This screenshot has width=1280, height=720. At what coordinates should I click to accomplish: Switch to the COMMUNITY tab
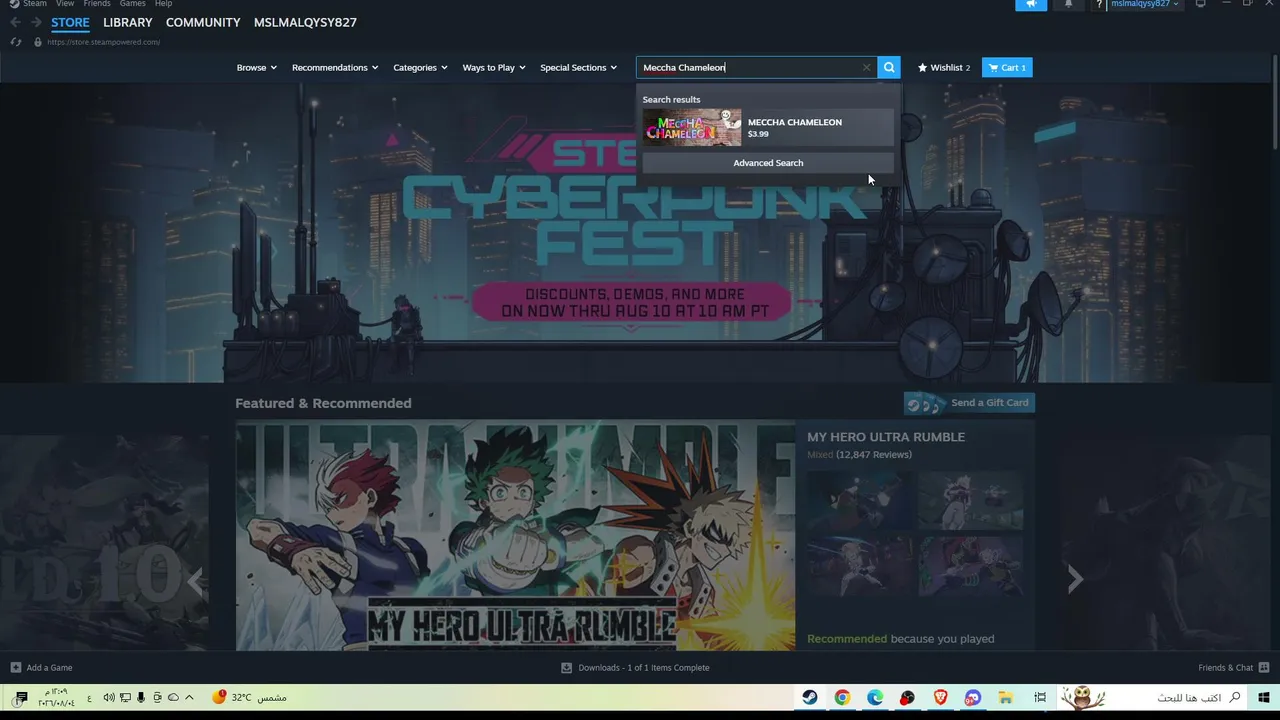coord(203,22)
